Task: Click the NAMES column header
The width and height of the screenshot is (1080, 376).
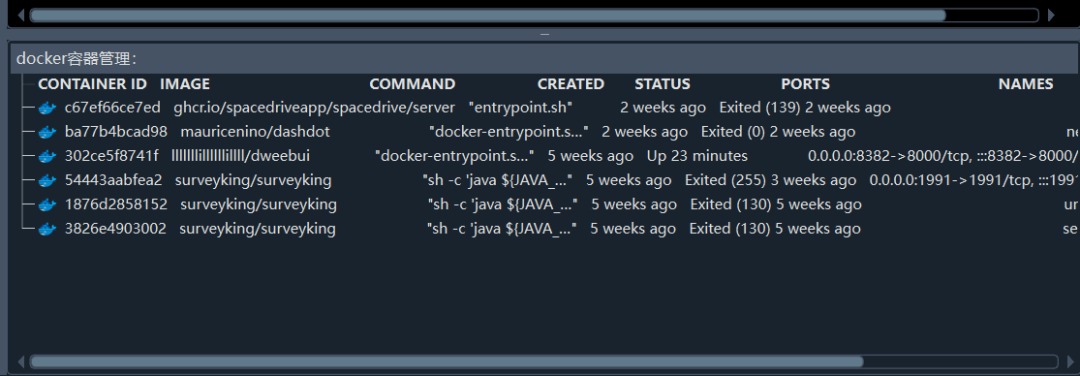Action: coord(1026,84)
